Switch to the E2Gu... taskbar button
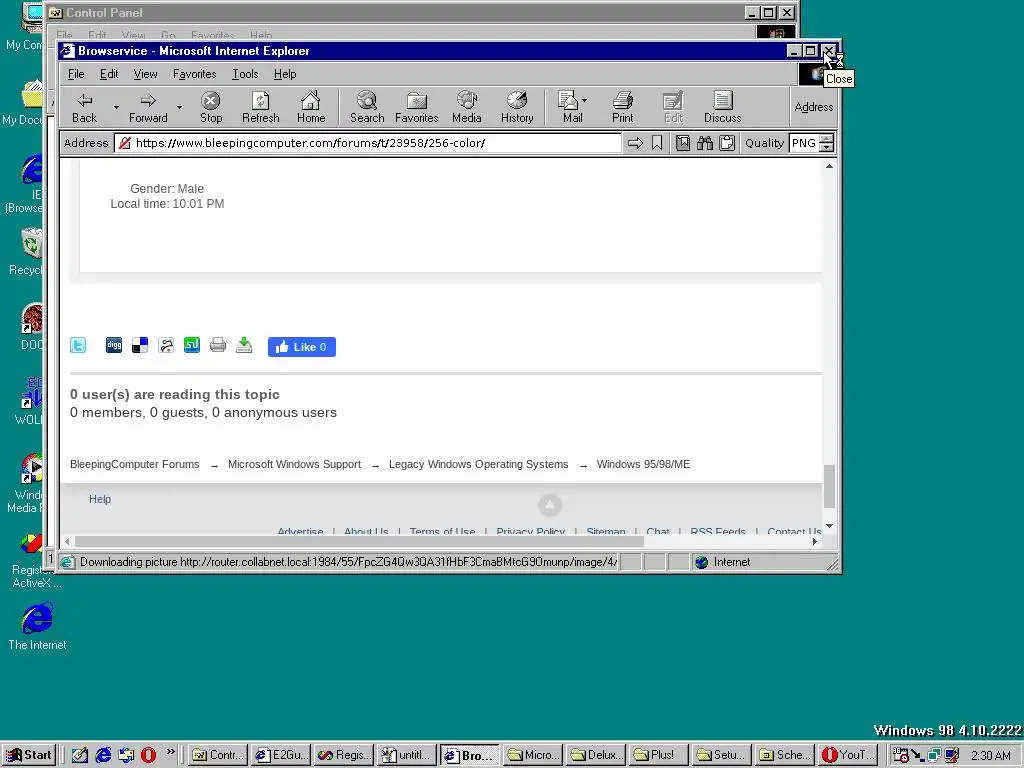The height and width of the screenshot is (768, 1024). pyautogui.click(x=281, y=755)
